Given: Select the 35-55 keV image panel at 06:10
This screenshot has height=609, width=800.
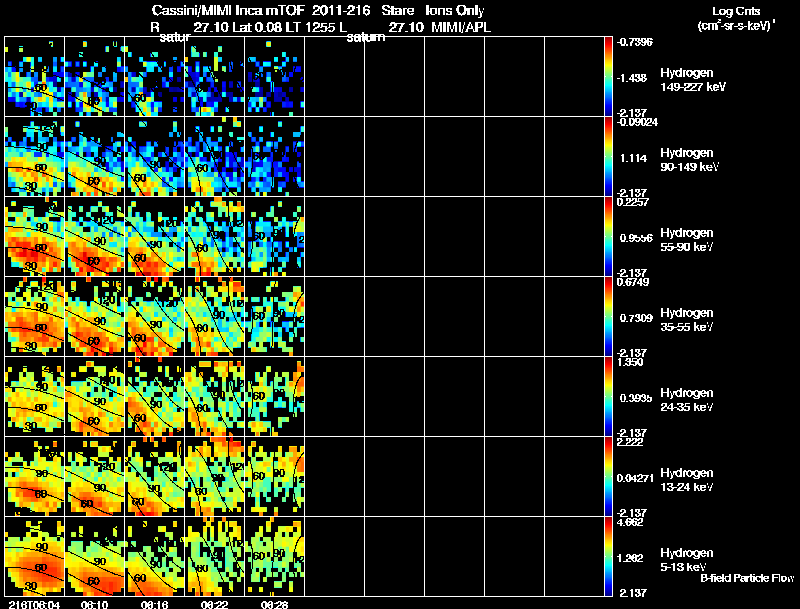Looking at the screenshot, I should click(94, 317).
